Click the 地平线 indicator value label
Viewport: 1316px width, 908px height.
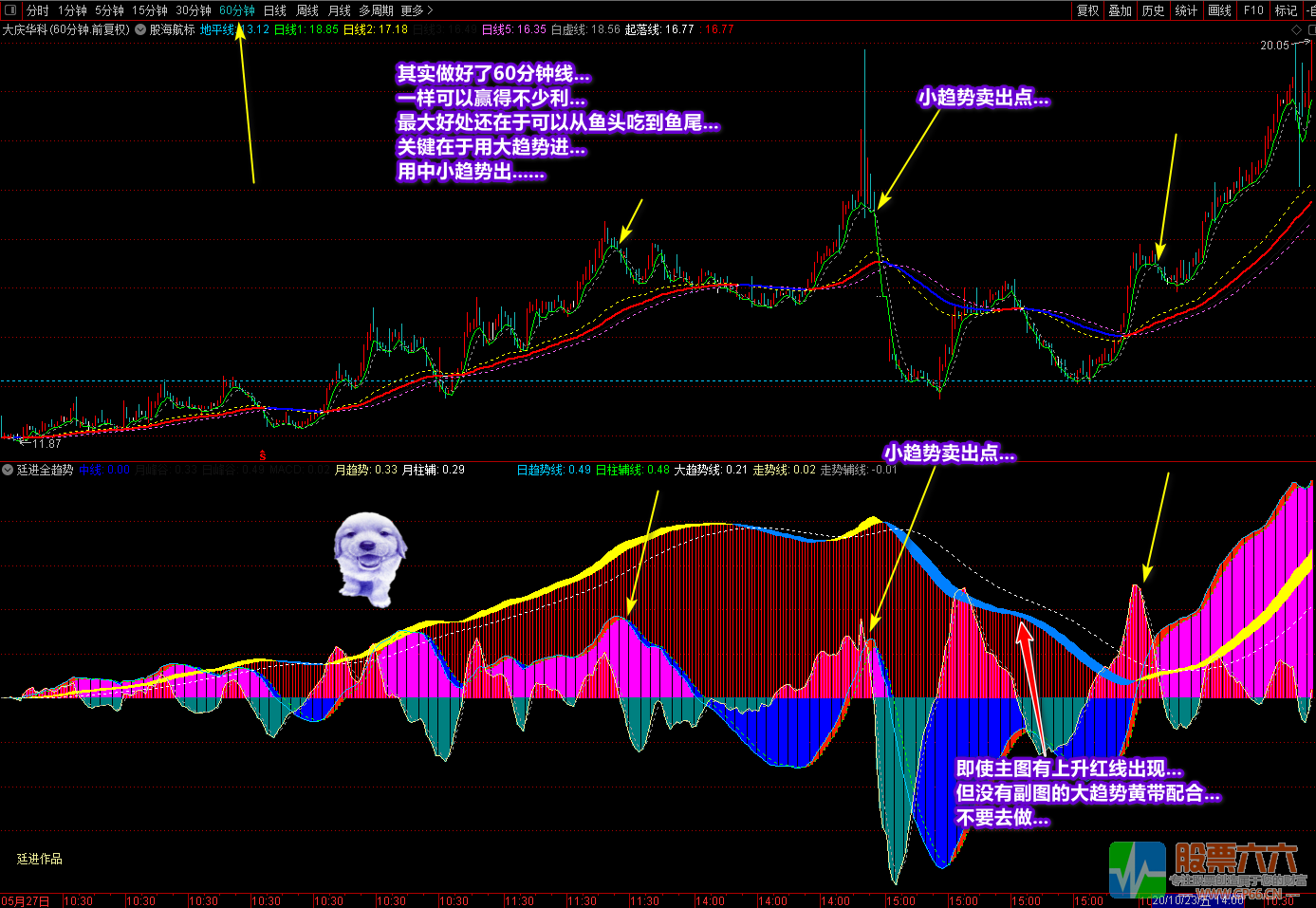click(234, 29)
